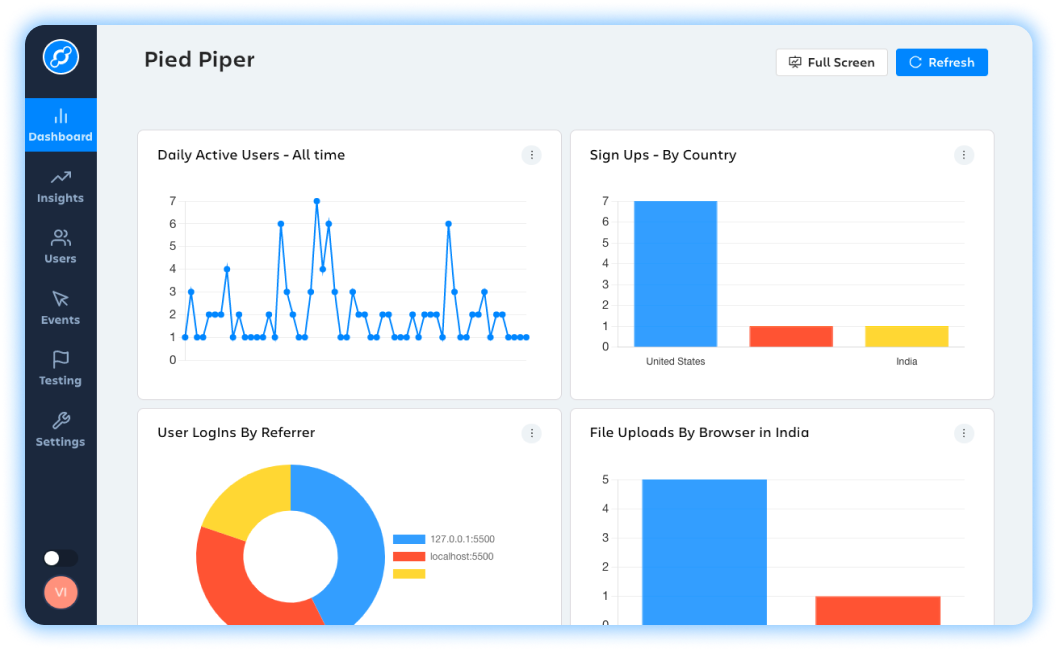Click the India yellow bar in Sign Ups
1058x650 pixels.
(x=907, y=336)
